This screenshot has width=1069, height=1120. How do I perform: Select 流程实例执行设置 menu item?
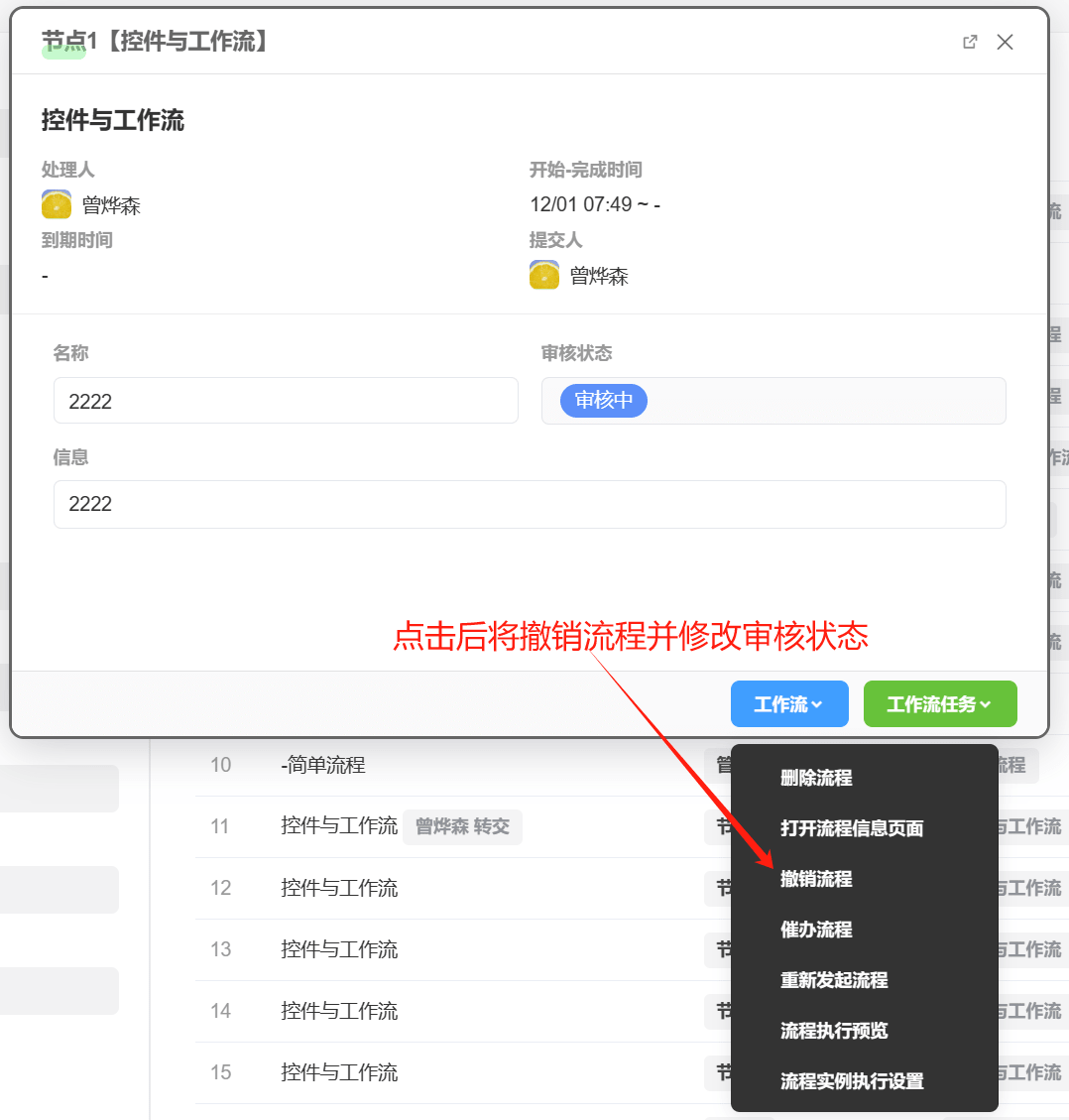click(x=852, y=1081)
